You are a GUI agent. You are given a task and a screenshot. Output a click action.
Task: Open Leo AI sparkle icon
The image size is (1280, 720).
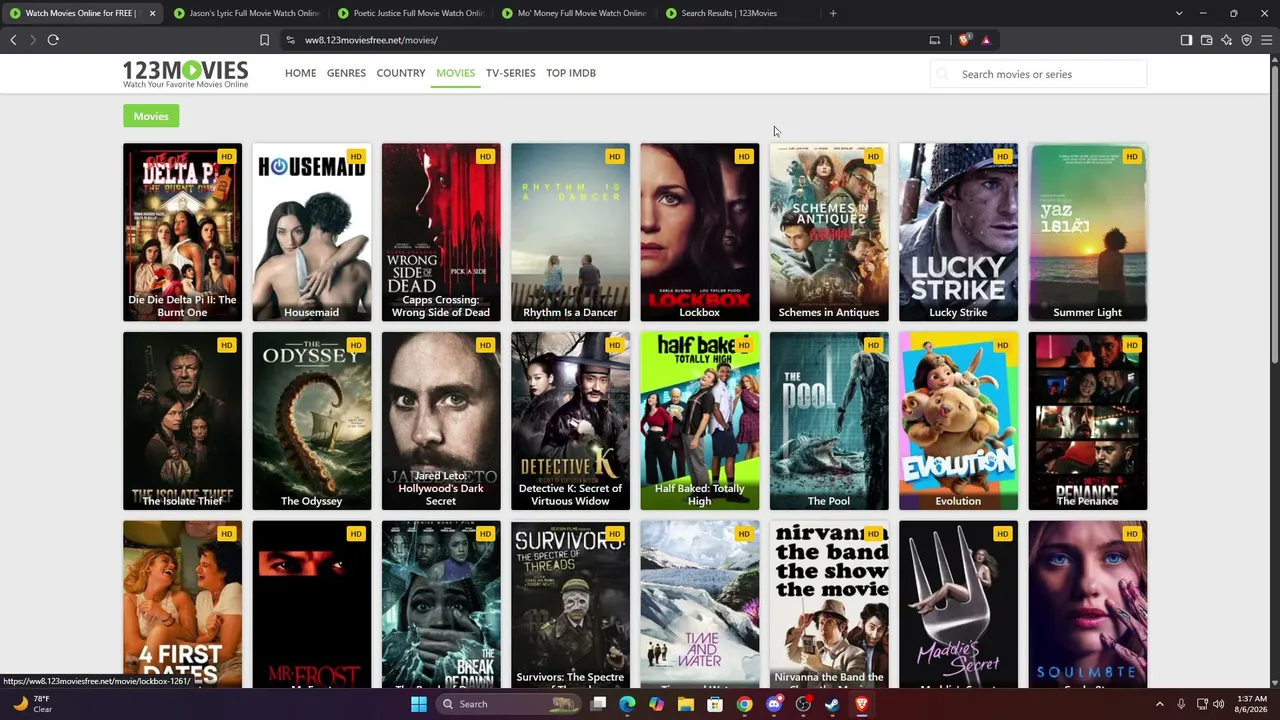[1226, 40]
